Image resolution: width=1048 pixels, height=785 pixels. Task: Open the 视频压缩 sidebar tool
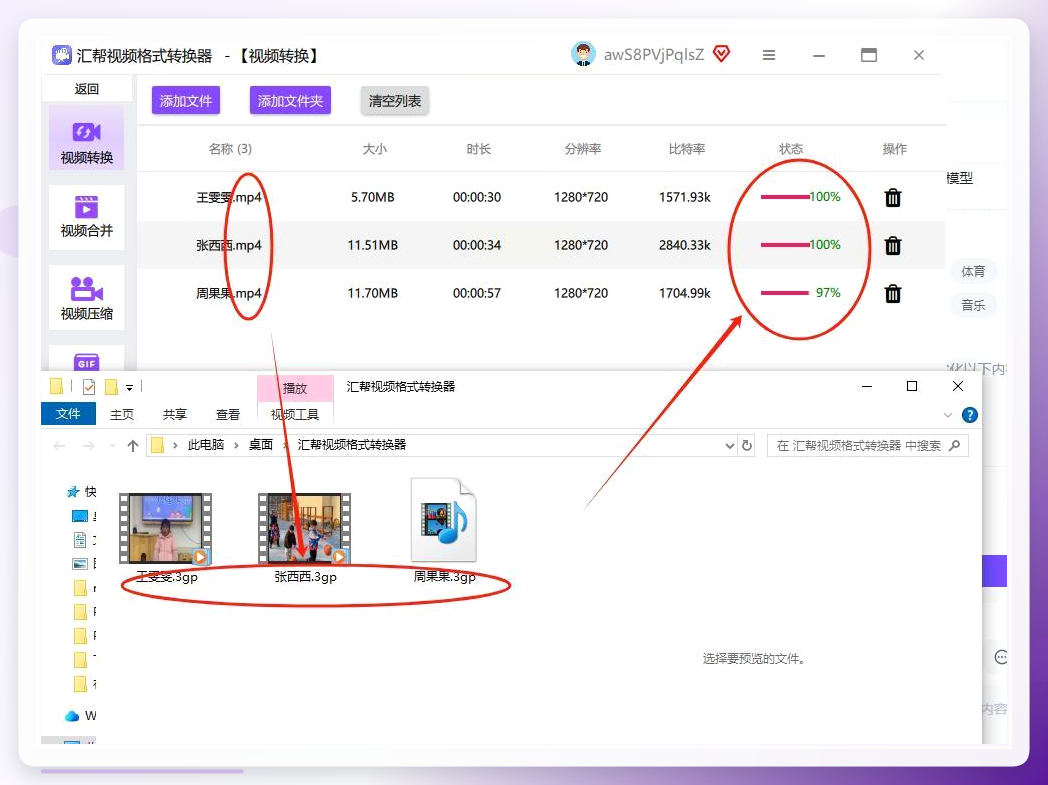(x=86, y=297)
